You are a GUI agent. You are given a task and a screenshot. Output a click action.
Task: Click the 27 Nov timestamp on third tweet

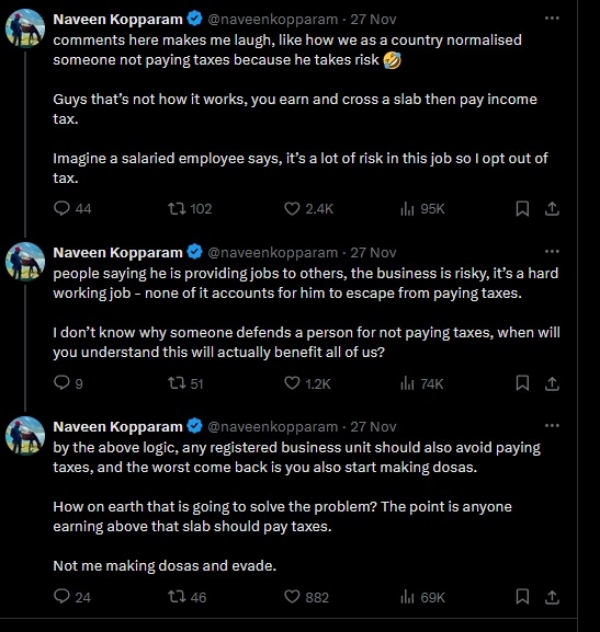(374, 426)
